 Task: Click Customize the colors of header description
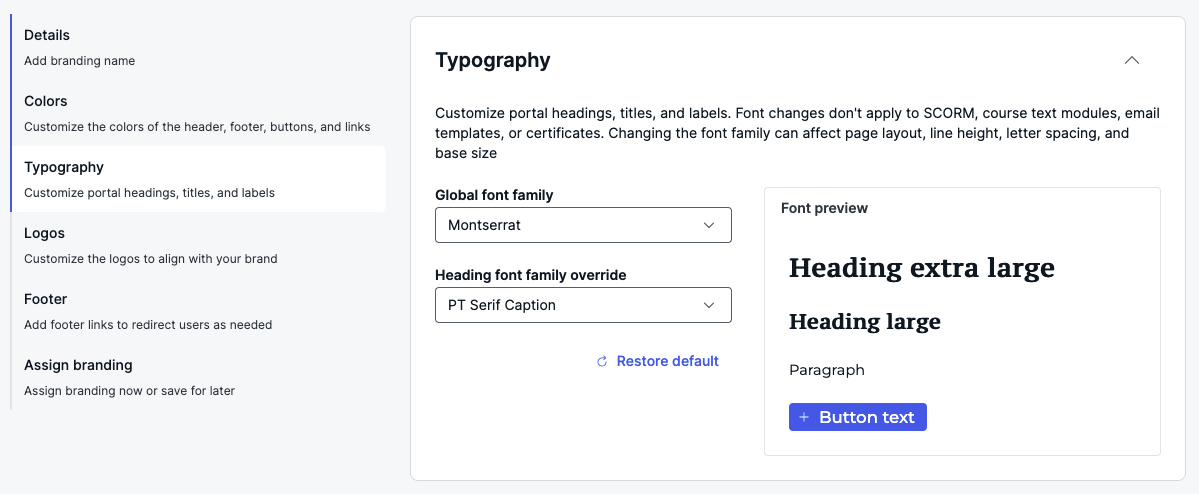pos(197,126)
